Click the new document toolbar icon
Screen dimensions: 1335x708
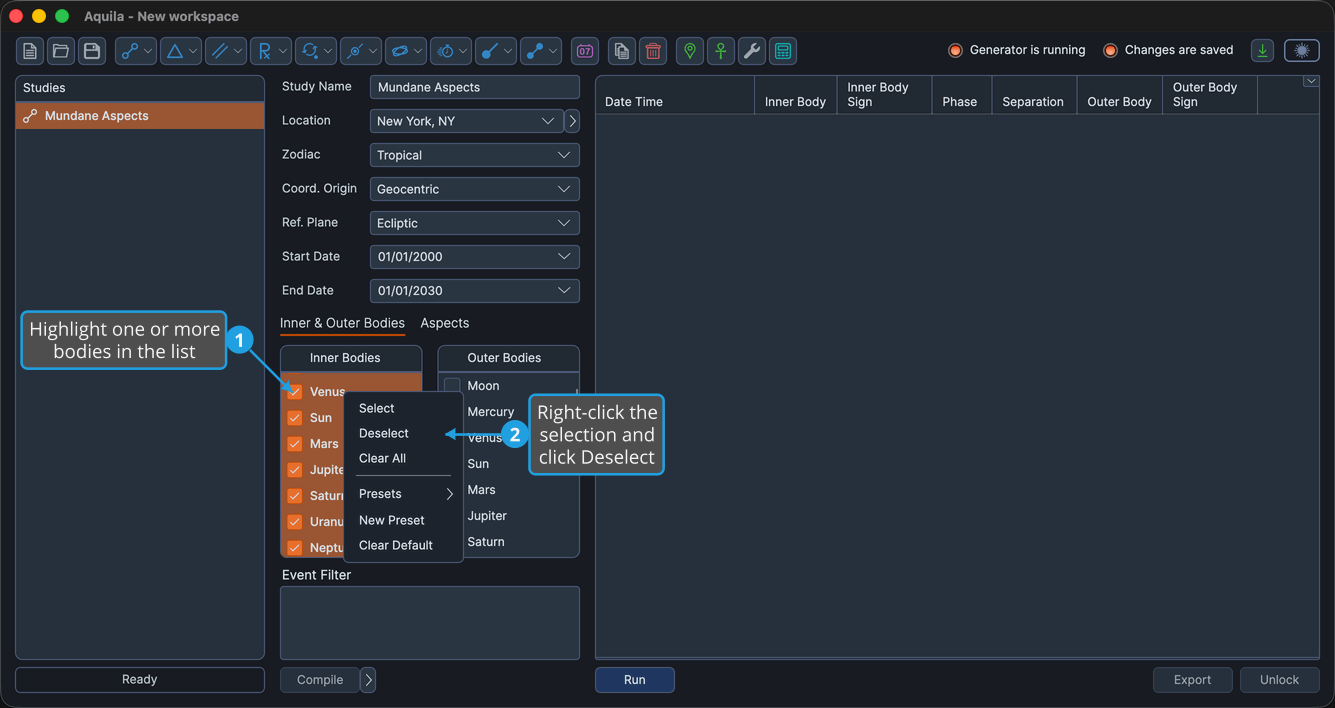click(x=30, y=51)
